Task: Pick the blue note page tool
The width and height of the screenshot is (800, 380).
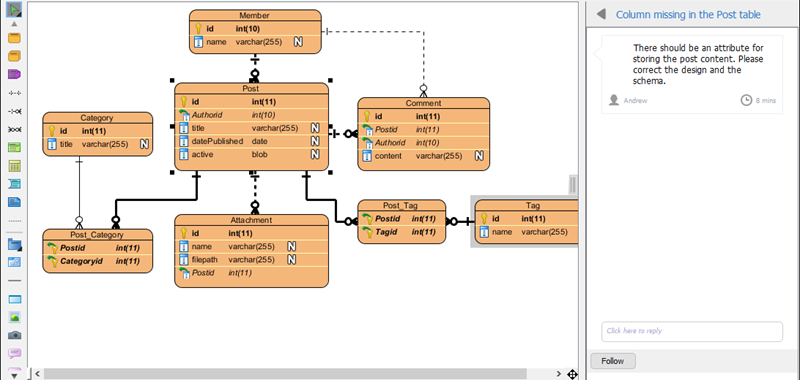Action: tap(15, 202)
